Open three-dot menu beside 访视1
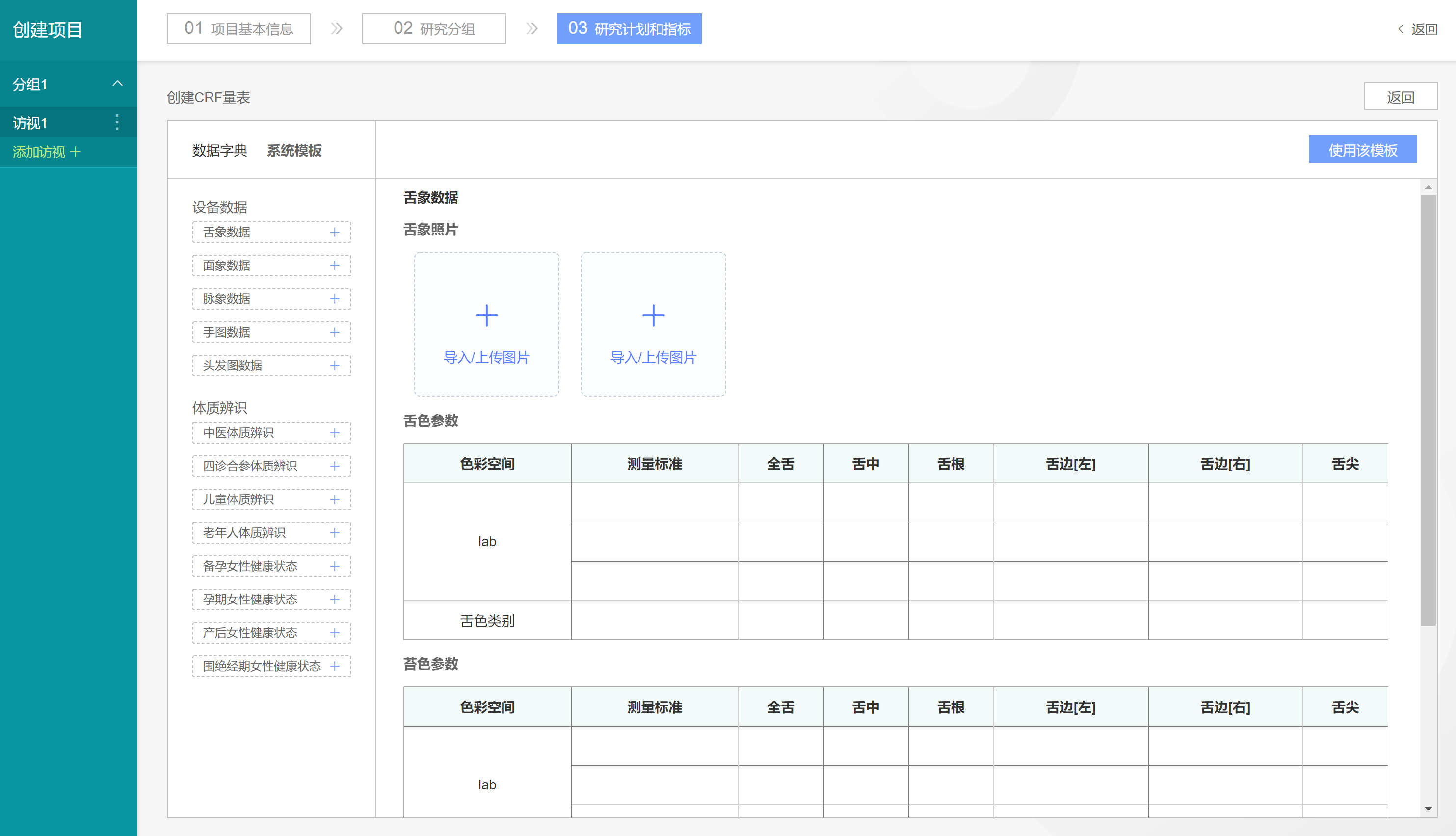The height and width of the screenshot is (836, 1456). click(x=117, y=122)
